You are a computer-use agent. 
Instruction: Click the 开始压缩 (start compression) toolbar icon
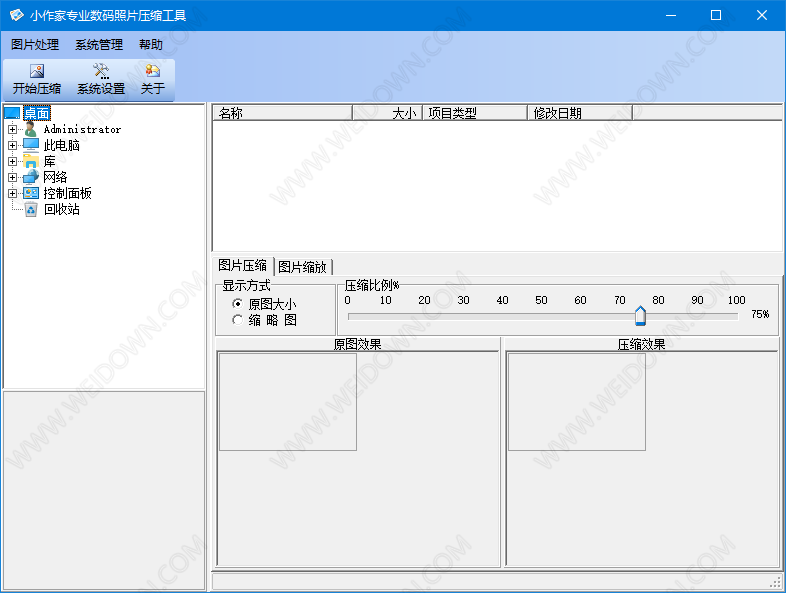point(37,71)
